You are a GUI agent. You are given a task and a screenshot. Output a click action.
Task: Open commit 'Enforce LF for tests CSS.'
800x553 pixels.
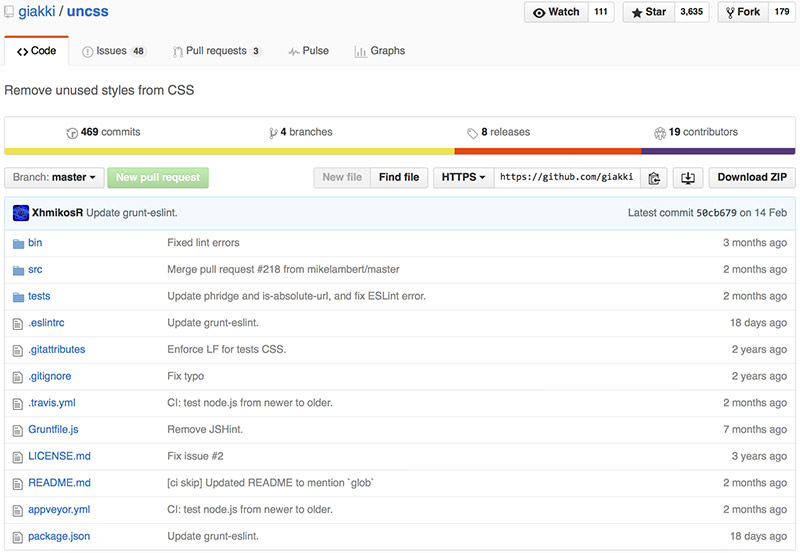coord(227,349)
